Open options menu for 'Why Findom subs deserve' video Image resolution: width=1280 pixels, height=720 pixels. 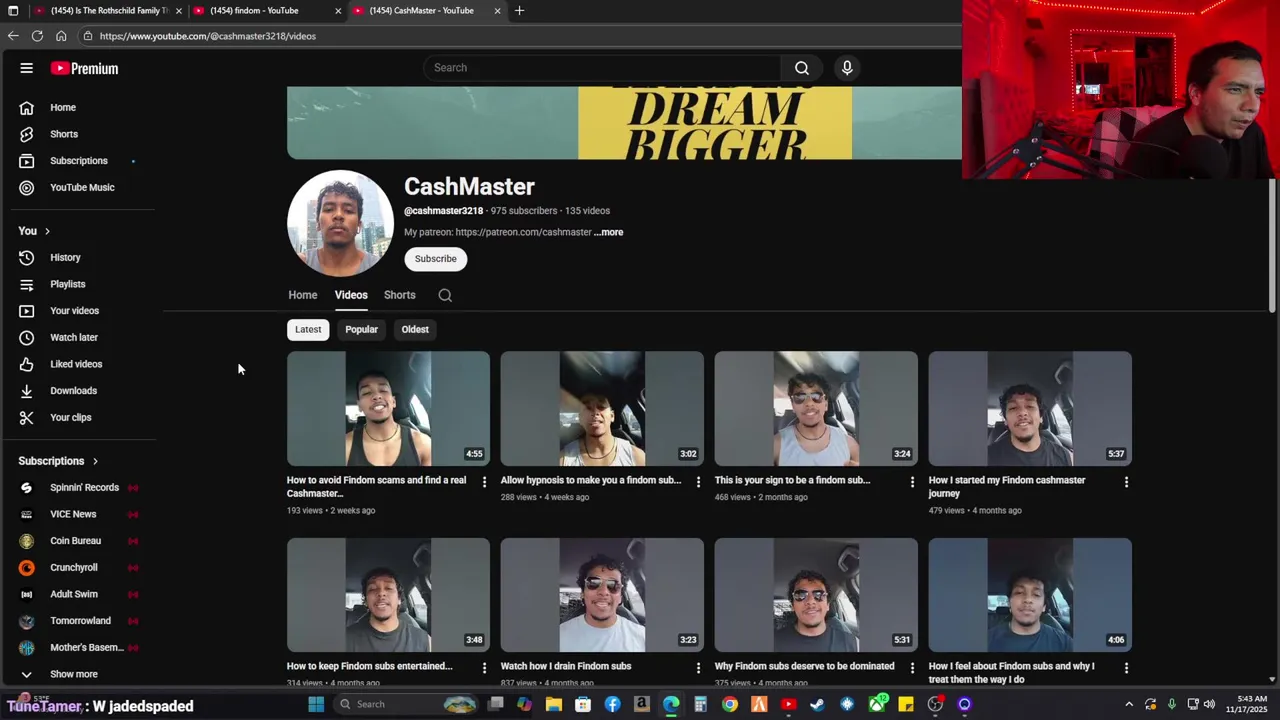[x=912, y=668]
